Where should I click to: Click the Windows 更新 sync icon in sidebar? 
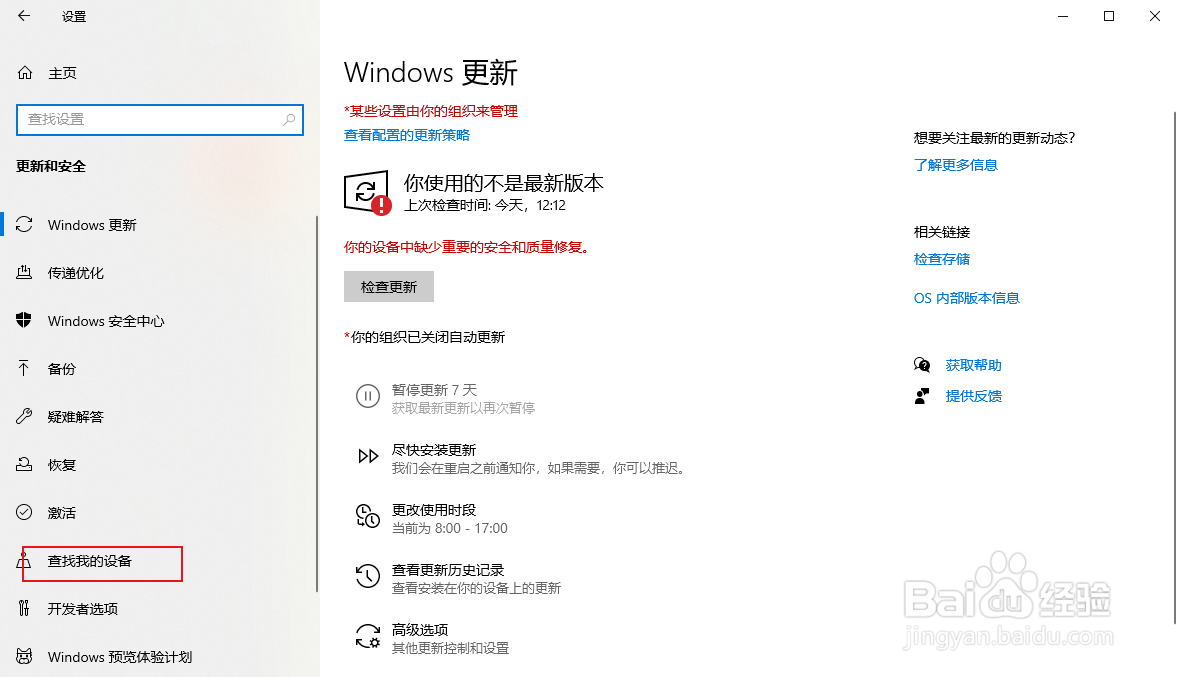coord(24,225)
